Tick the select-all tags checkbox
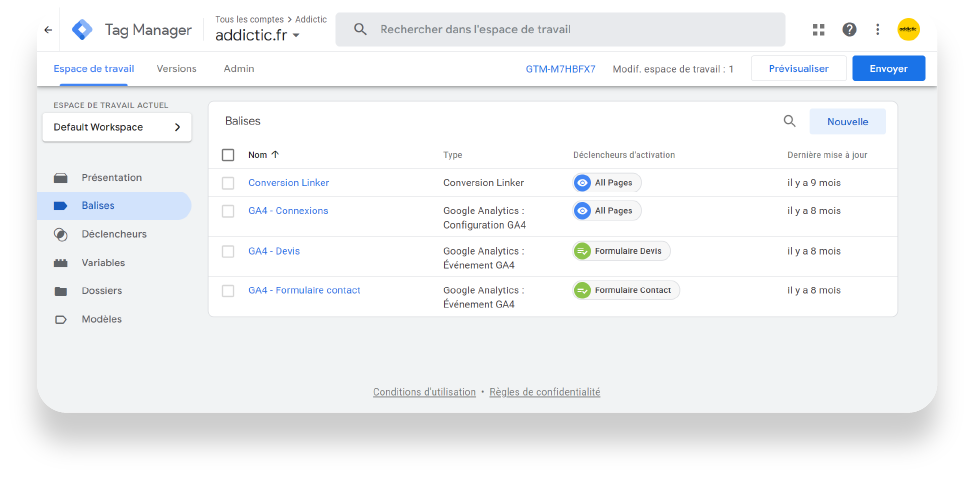 coord(228,155)
